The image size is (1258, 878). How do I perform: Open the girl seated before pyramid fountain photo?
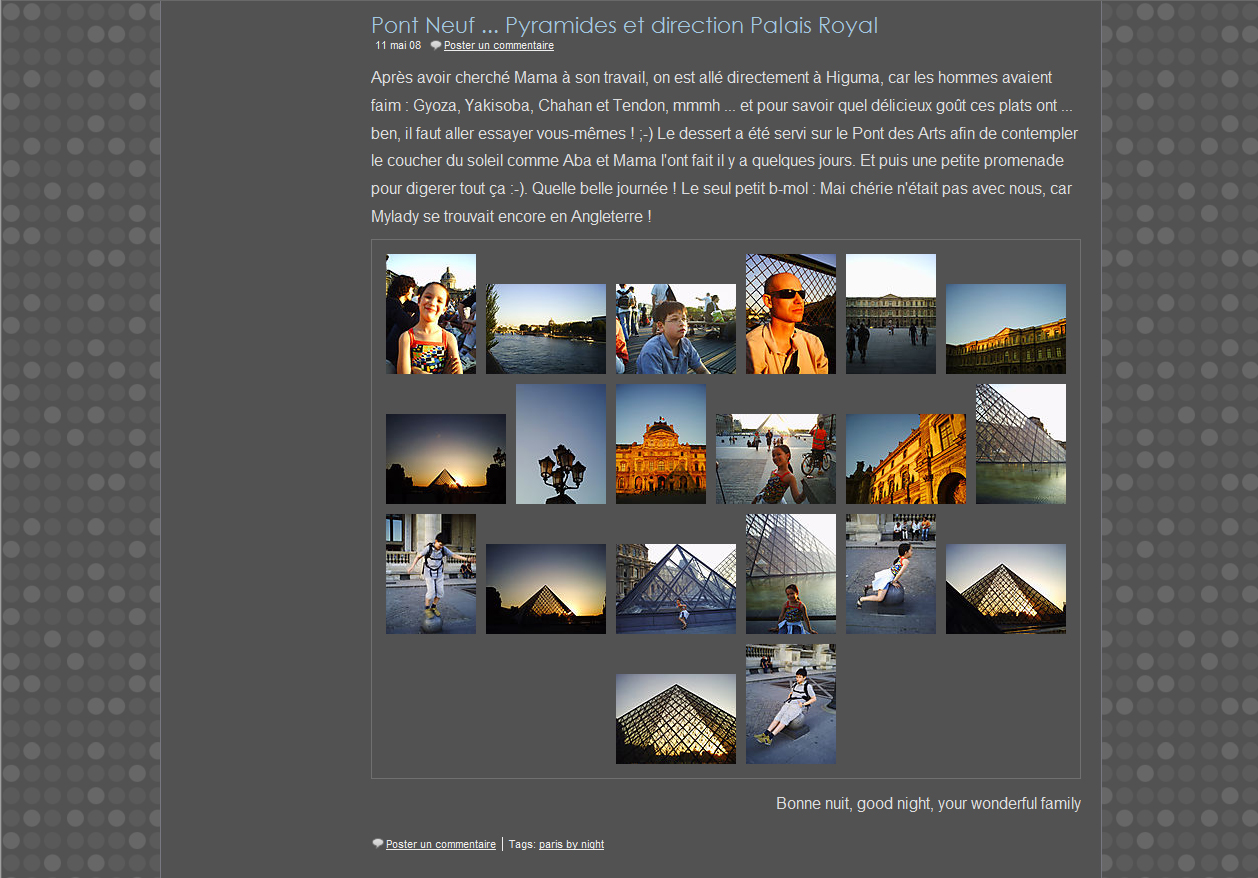click(x=791, y=574)
